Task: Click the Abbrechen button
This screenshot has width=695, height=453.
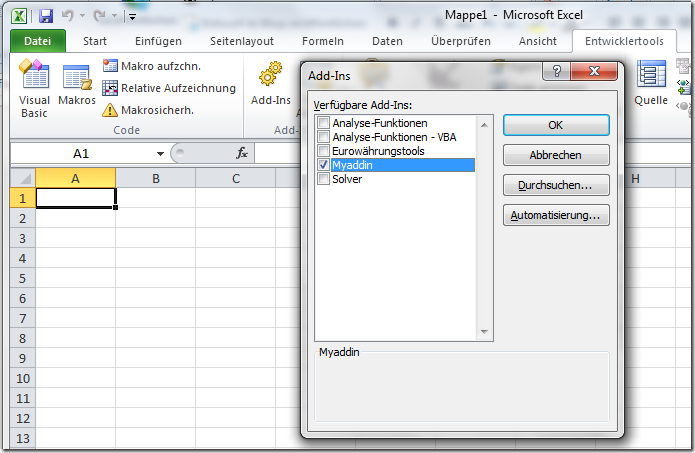Action: pyautogui.click(x=556, y=155)
